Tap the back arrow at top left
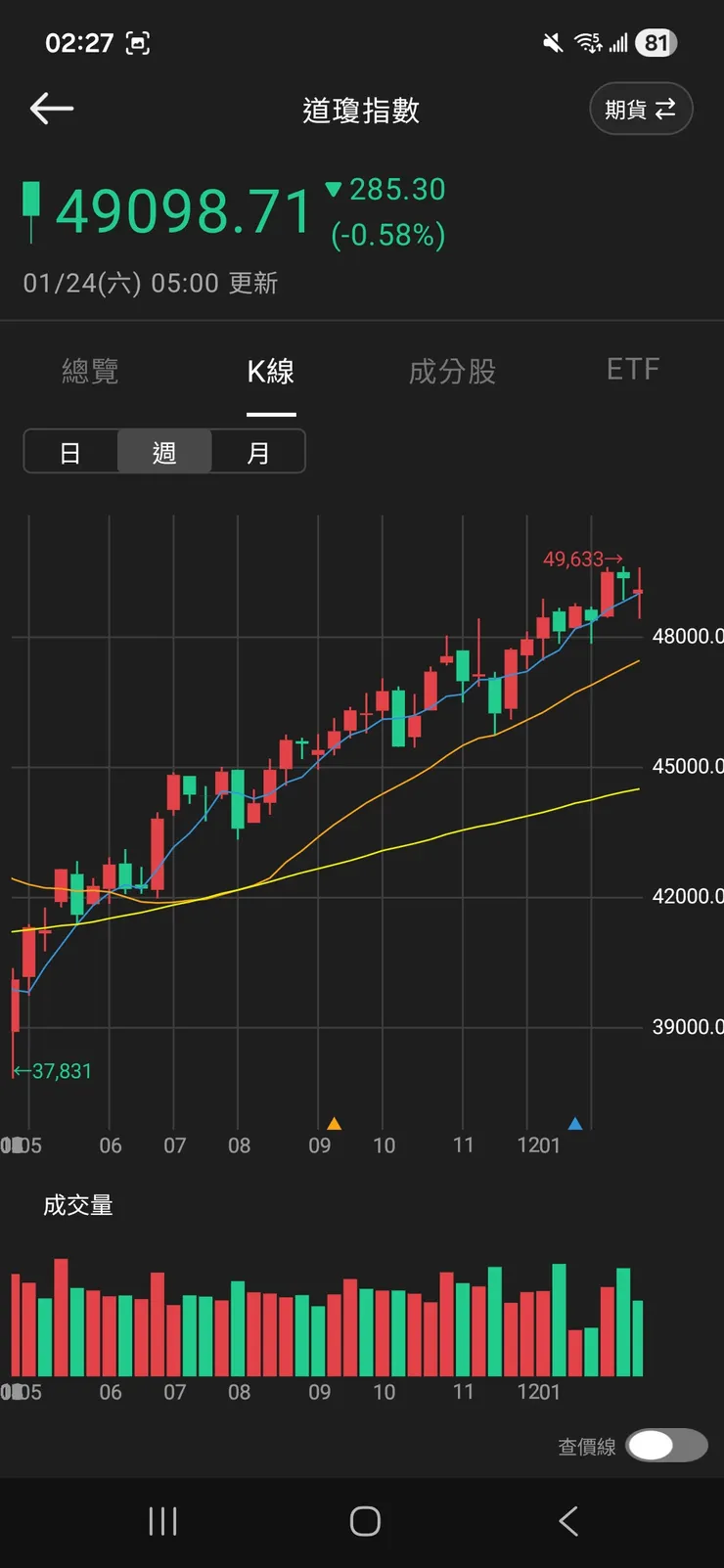724x1568 pixels. tap(52, 109)
